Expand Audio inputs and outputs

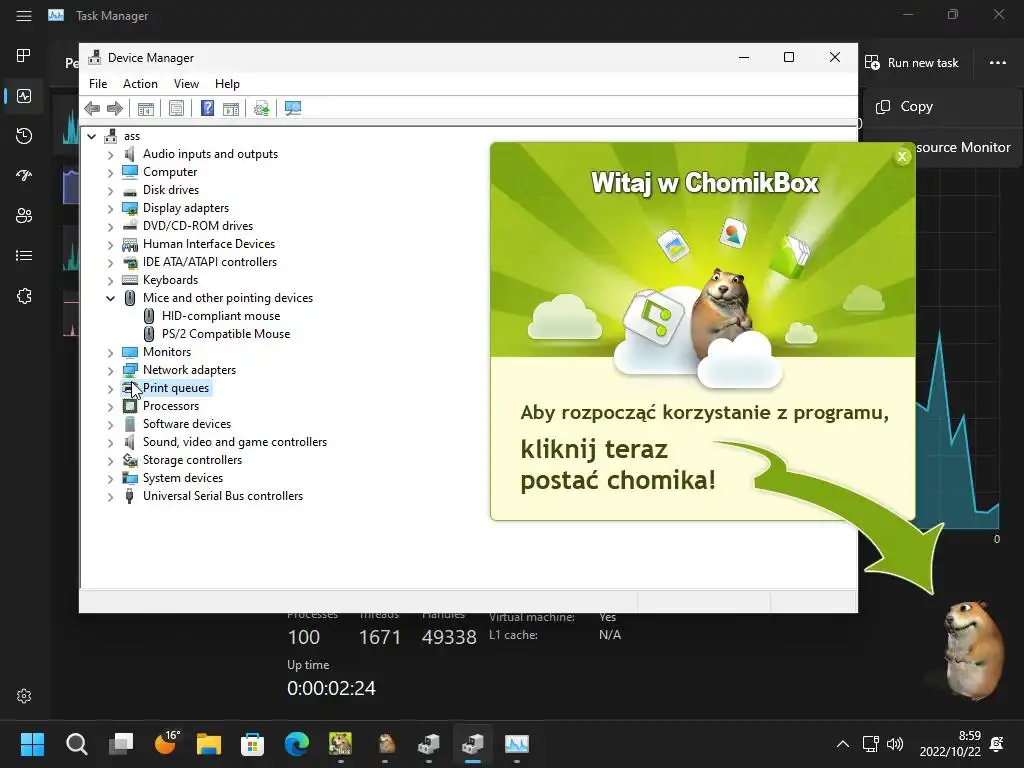tap(110, 154)
